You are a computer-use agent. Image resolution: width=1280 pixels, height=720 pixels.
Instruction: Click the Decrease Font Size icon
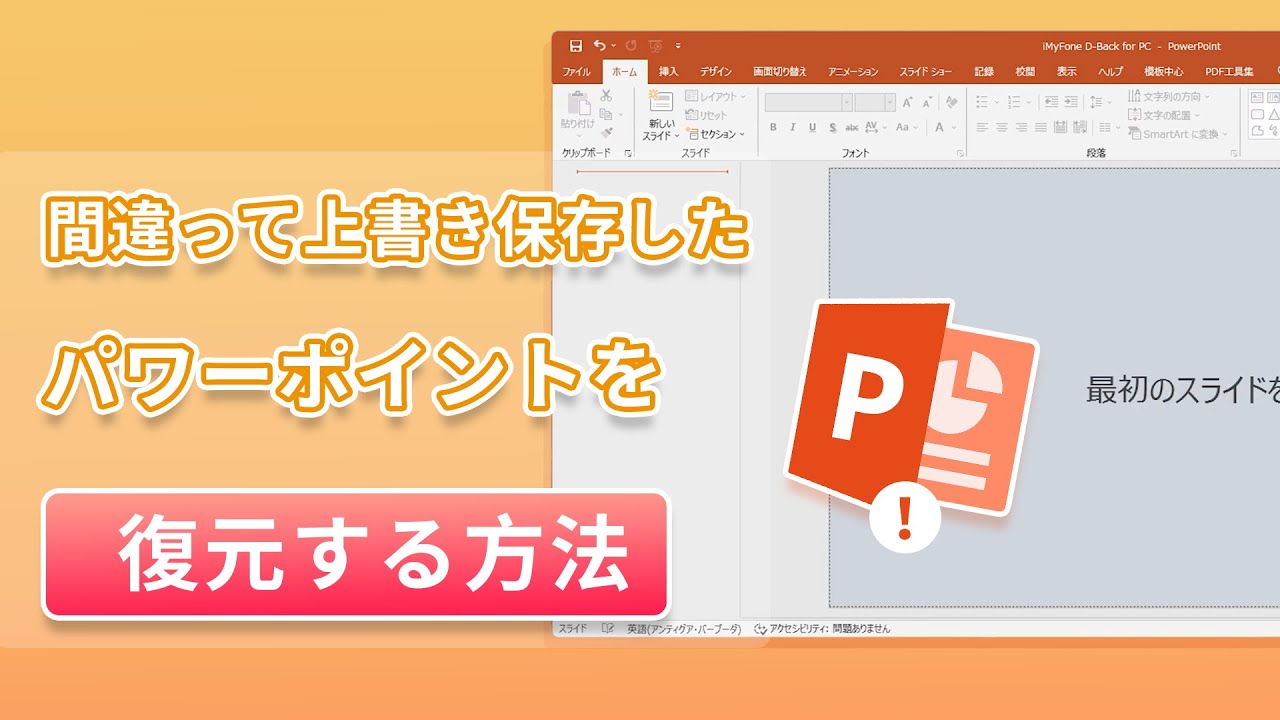(x=929, y=102)
